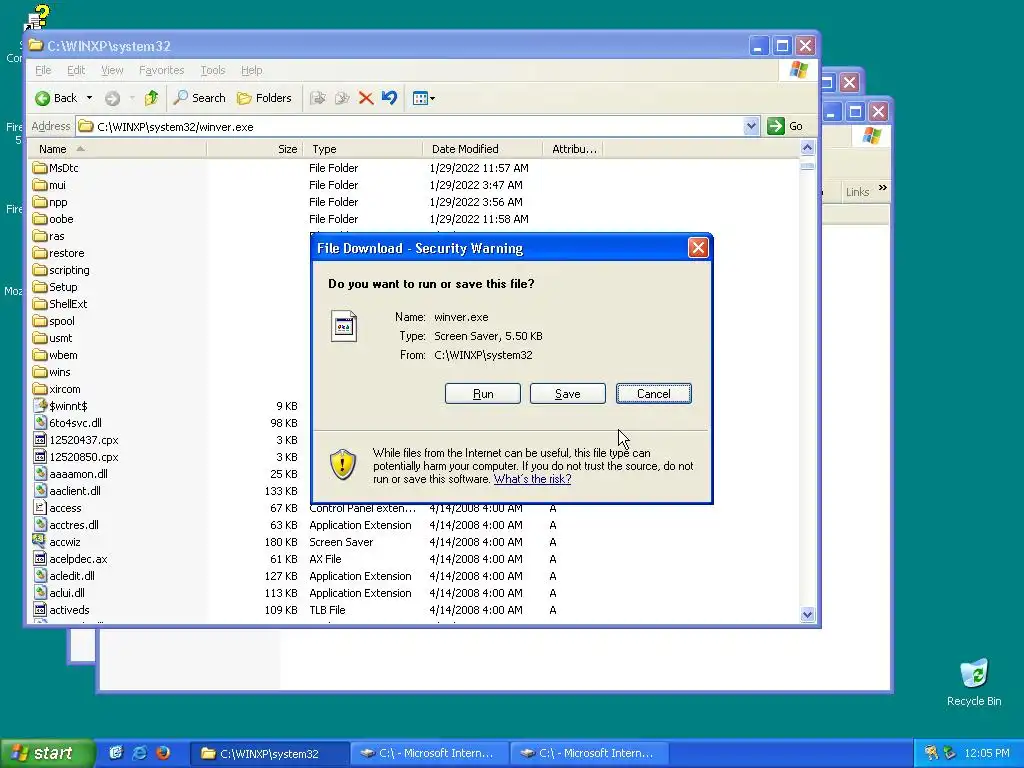
Task: Expand Links chevron in background window
Action: coord(883,188)
